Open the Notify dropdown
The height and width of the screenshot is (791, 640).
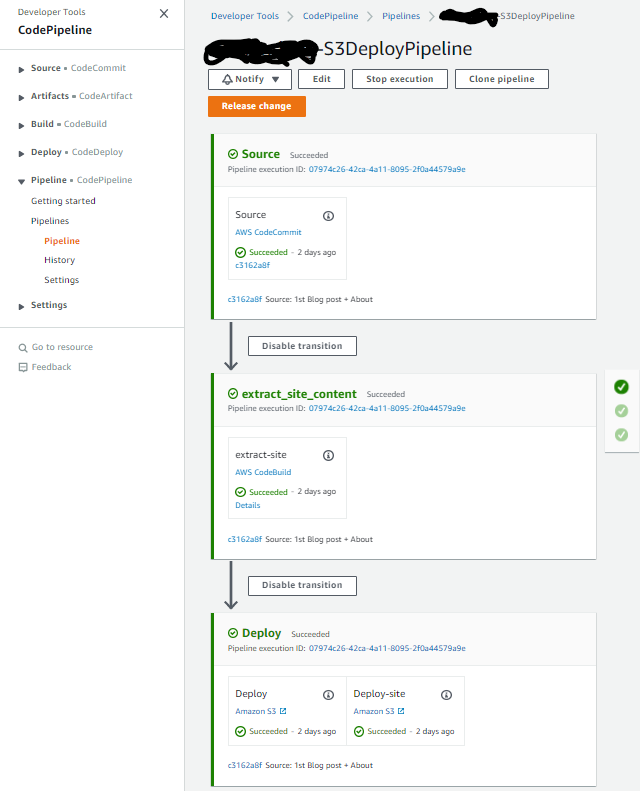tap(250, 79)
